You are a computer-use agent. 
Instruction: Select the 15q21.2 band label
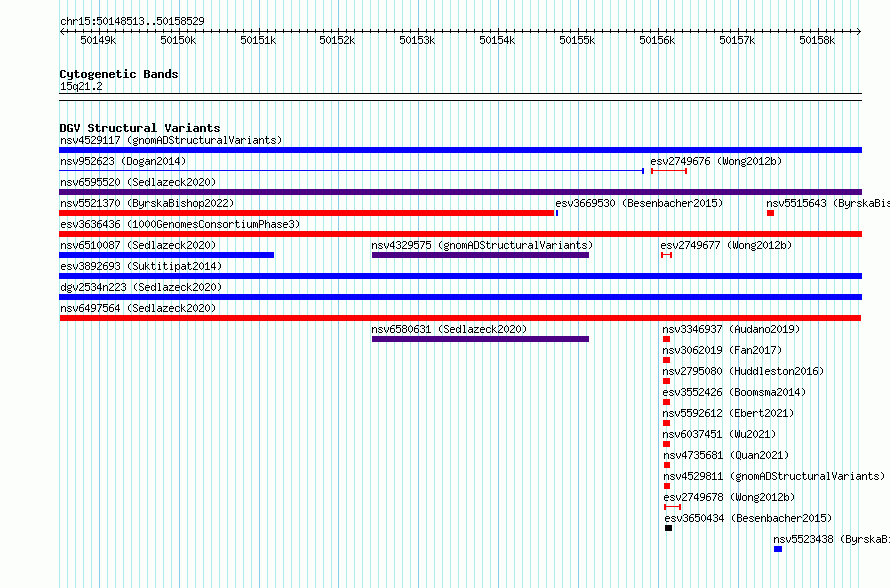click(x=81, y=86)
